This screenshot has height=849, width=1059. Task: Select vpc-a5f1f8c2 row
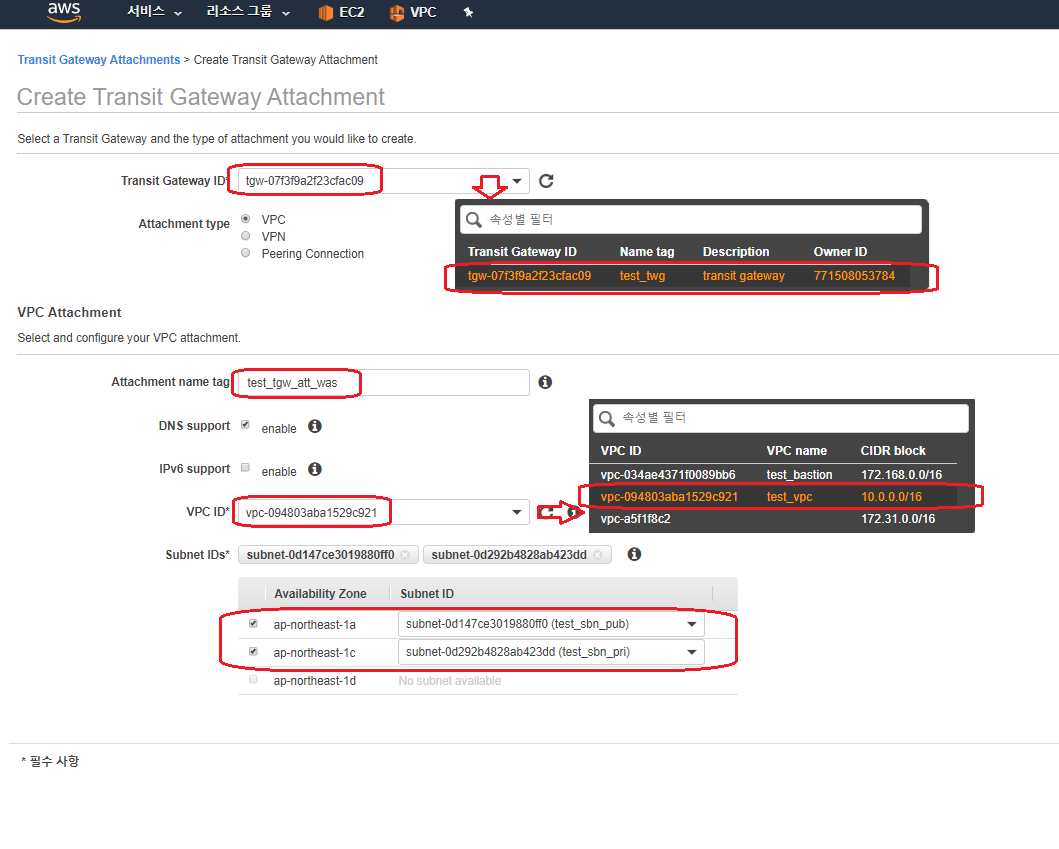(773, 519)
